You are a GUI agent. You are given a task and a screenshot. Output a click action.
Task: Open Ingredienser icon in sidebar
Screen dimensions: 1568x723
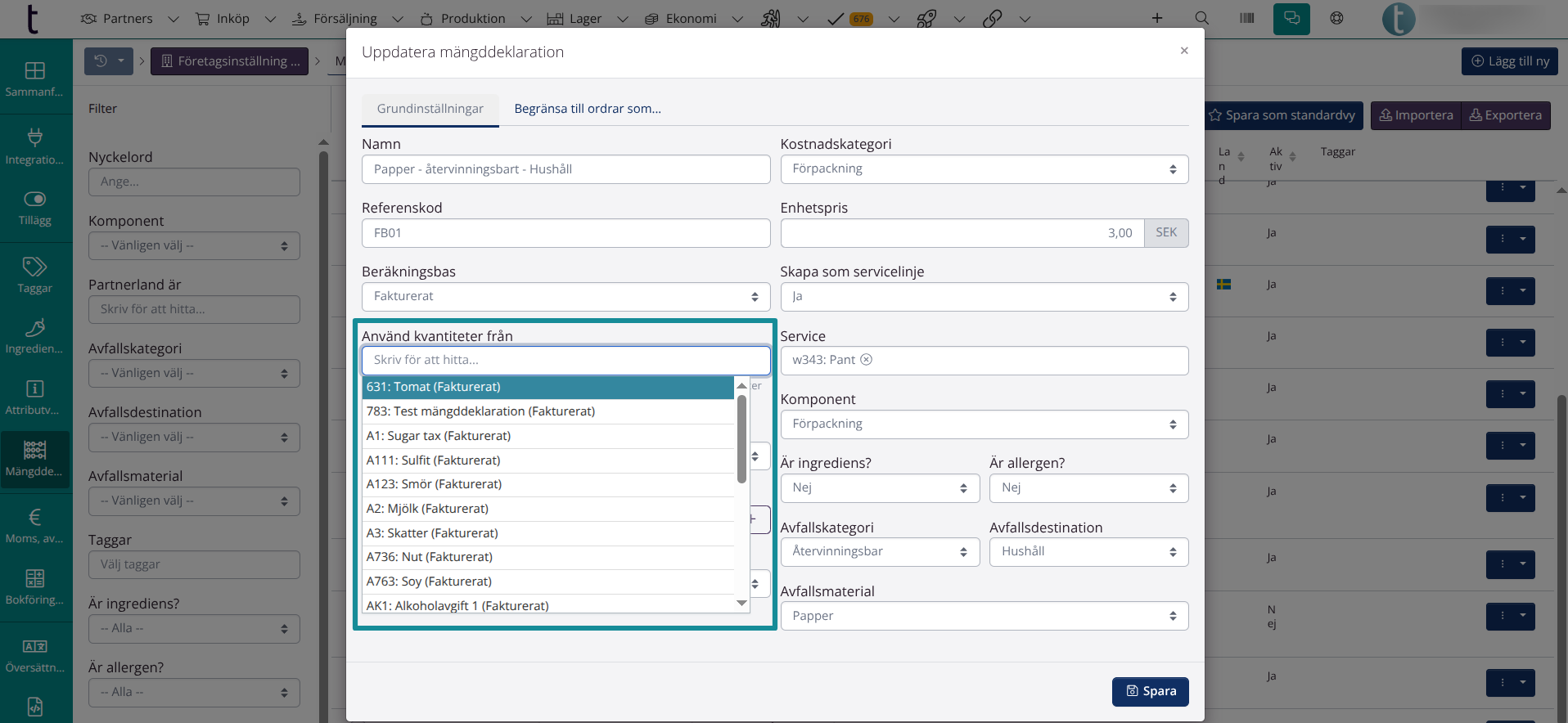[x=34, y=336]
